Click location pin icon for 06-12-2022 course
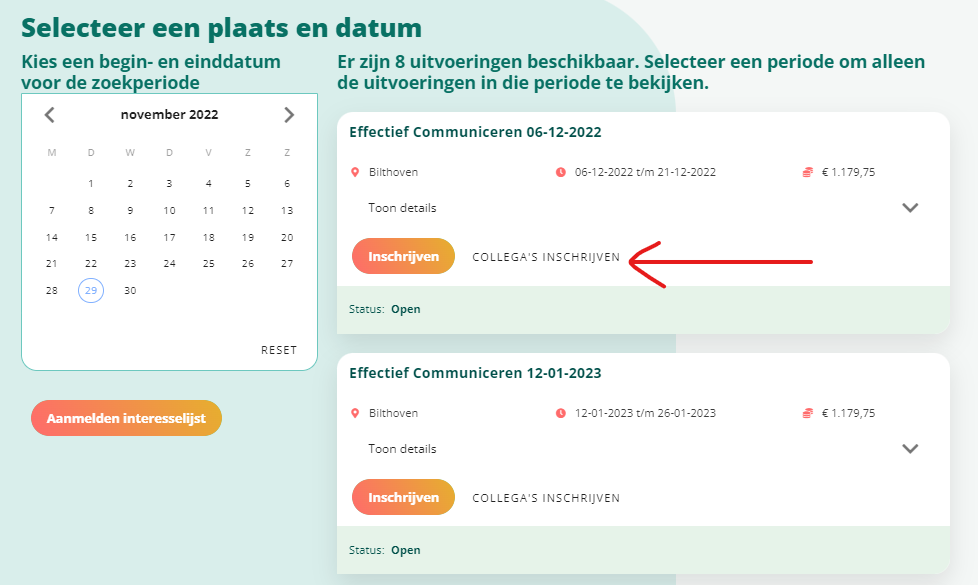 355,172
